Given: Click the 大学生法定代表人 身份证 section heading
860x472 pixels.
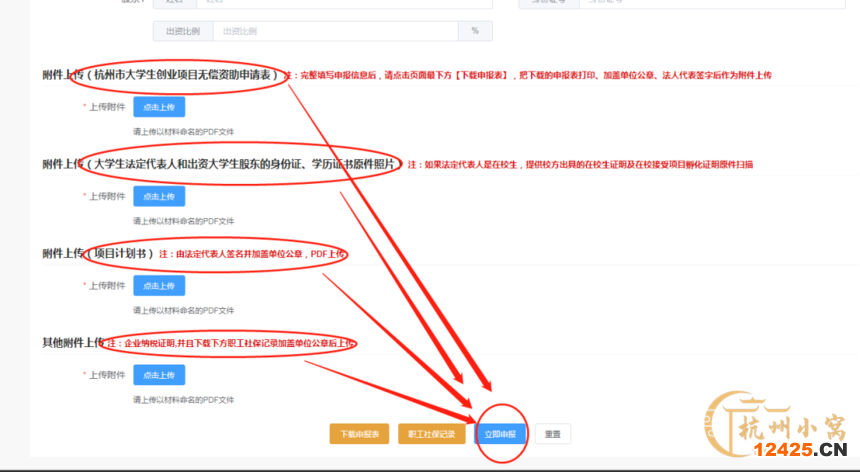Looking at the screenshot, I should [x=243, y=164].
